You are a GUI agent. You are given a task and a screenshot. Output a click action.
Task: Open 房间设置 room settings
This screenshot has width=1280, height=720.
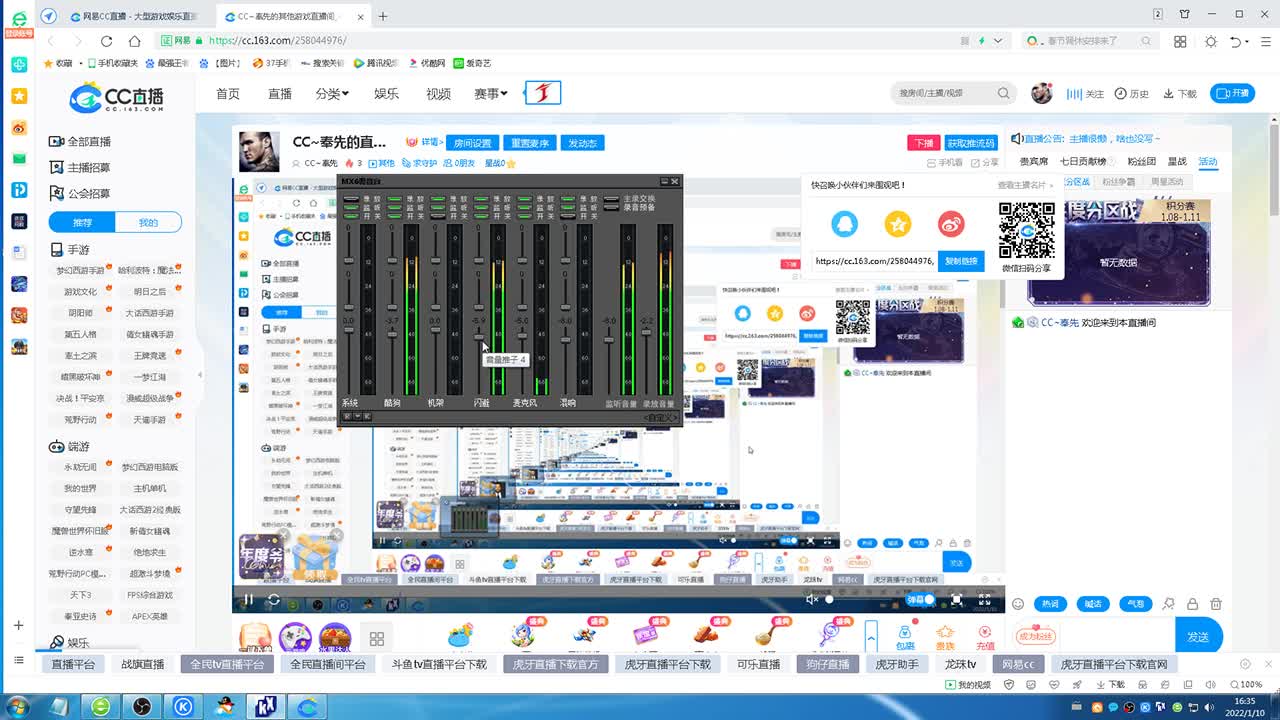[x=472, y=143]
